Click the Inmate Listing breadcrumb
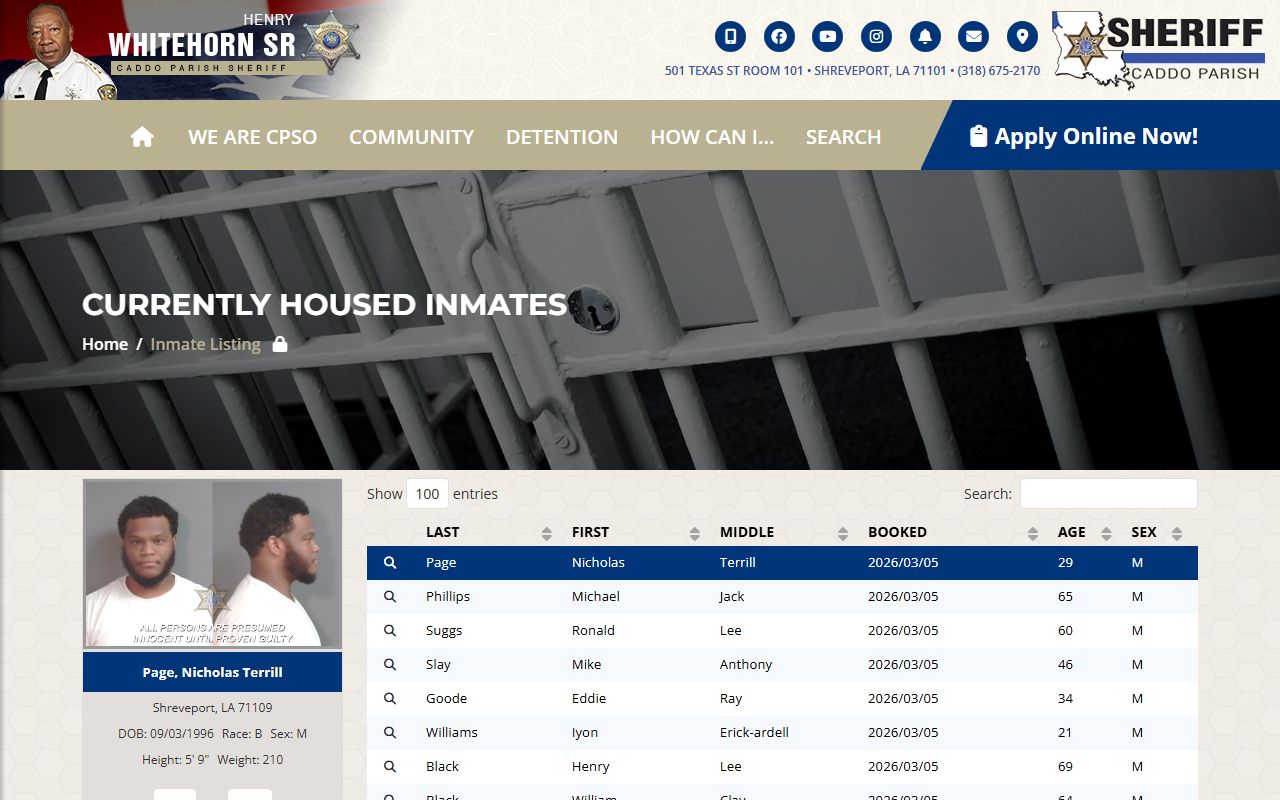Image resolution: width=1280 pixels, height=800 pixels. pyautogui.click(x=205, y=344)
